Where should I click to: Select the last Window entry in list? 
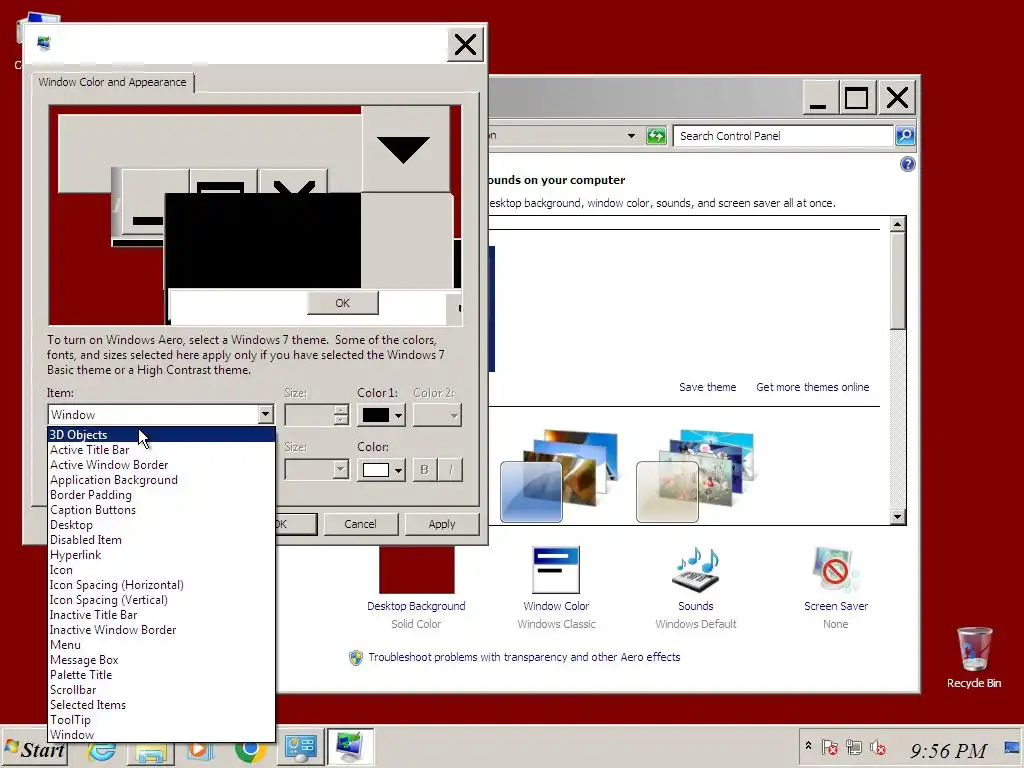tap(161, 735)
